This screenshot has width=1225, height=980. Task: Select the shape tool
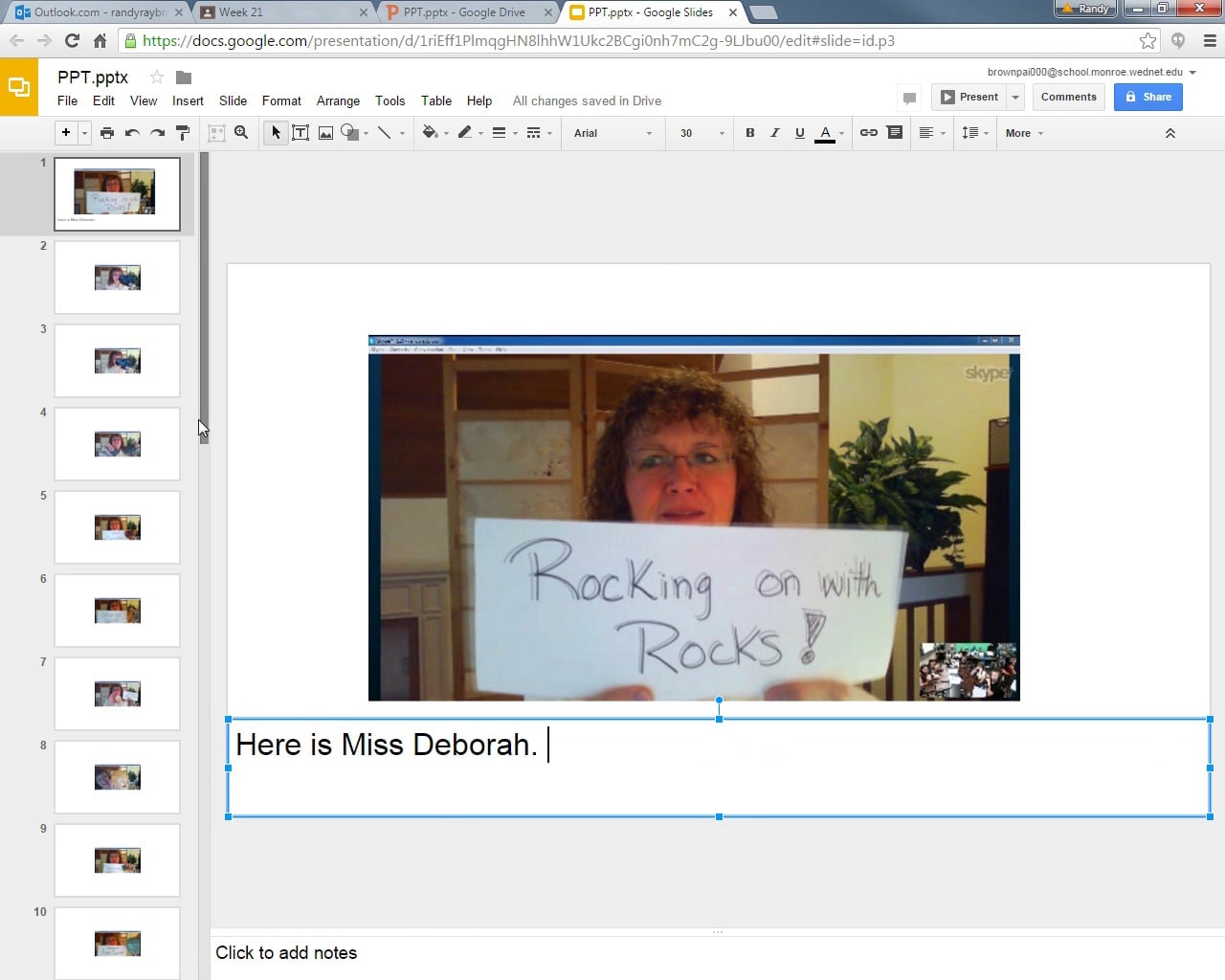[350, 133]
